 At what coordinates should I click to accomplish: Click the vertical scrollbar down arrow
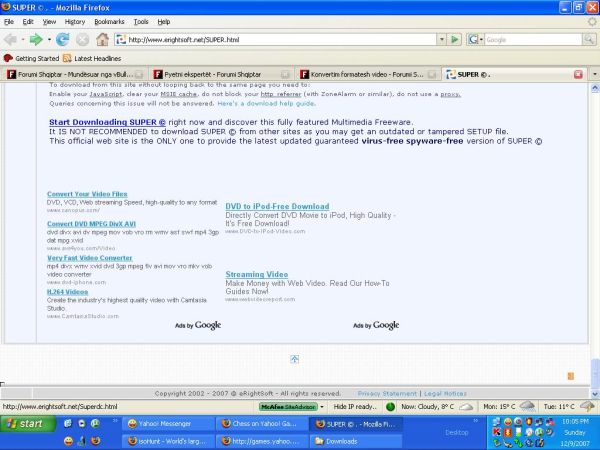595,394
